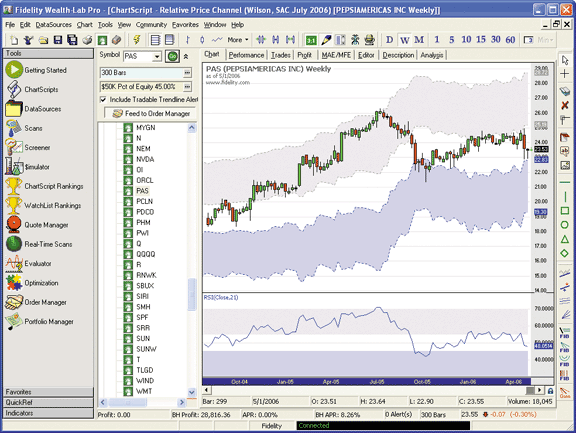
Task: Open Real-Time Scans
Action: 39,244
